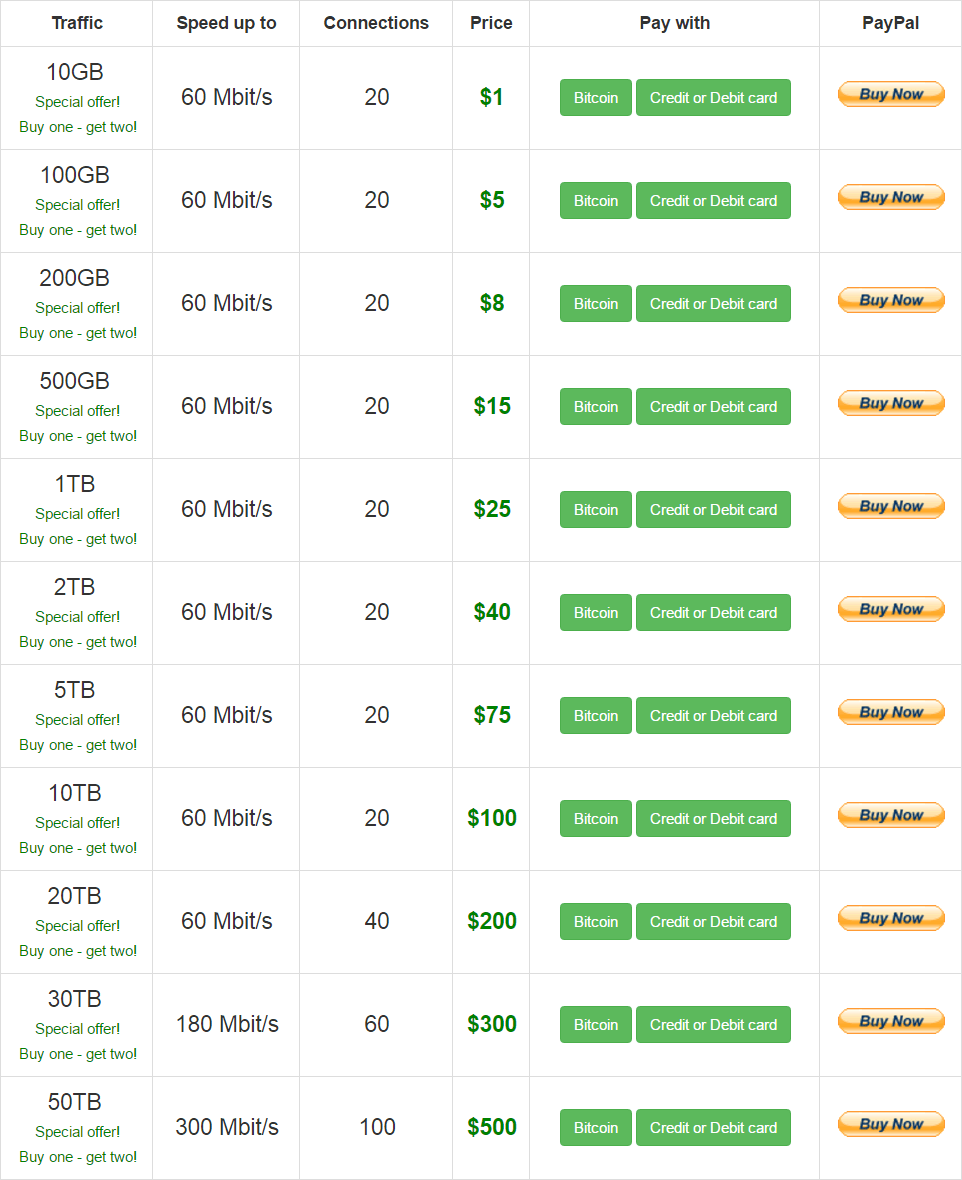Click PayPal Buy Now for 500GB plan

(890, 404)
